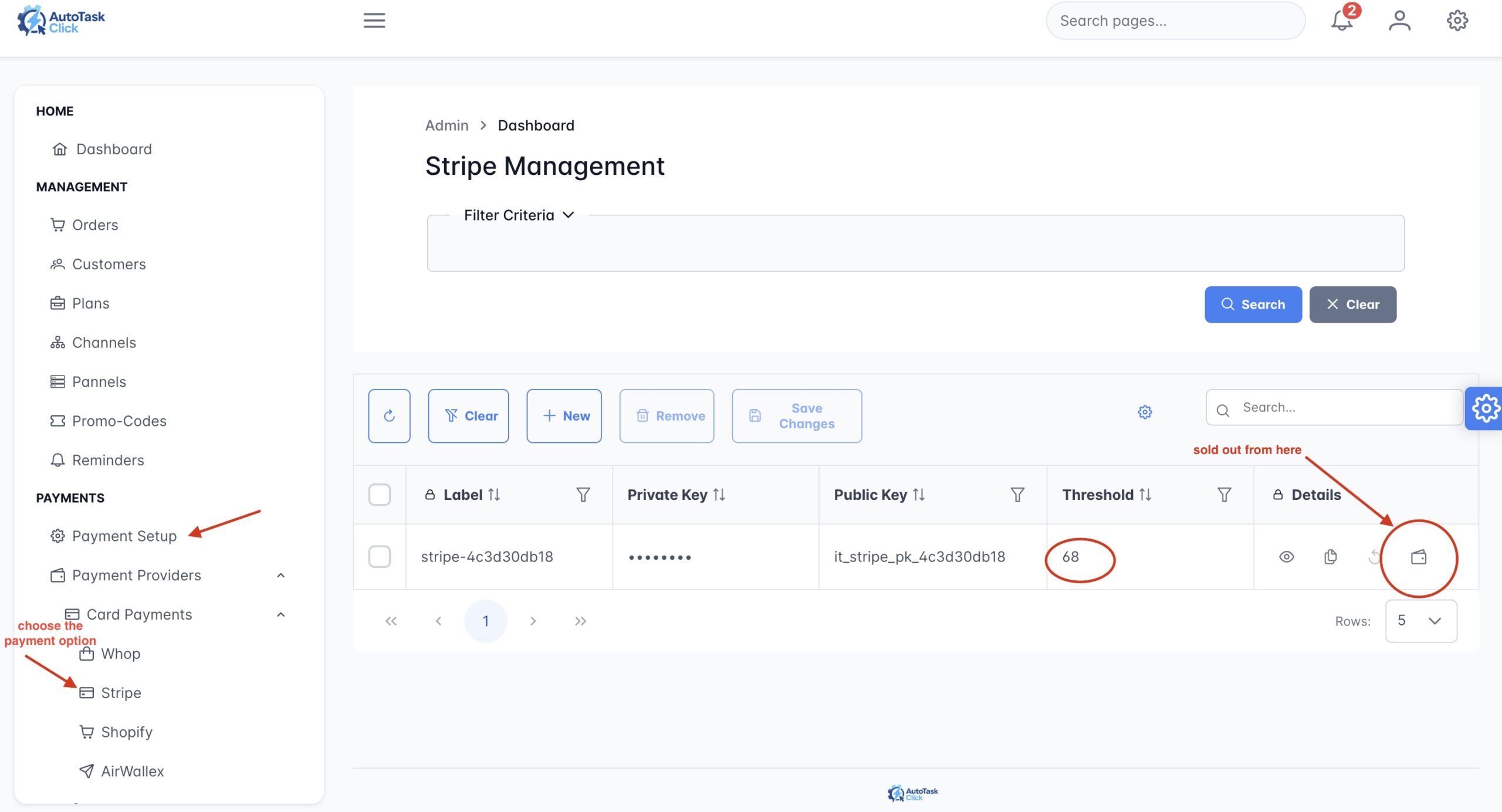Collapse Payment Providers submenu
The width and height of the screenshot is (1502, 812).
[x=280, y=575]
